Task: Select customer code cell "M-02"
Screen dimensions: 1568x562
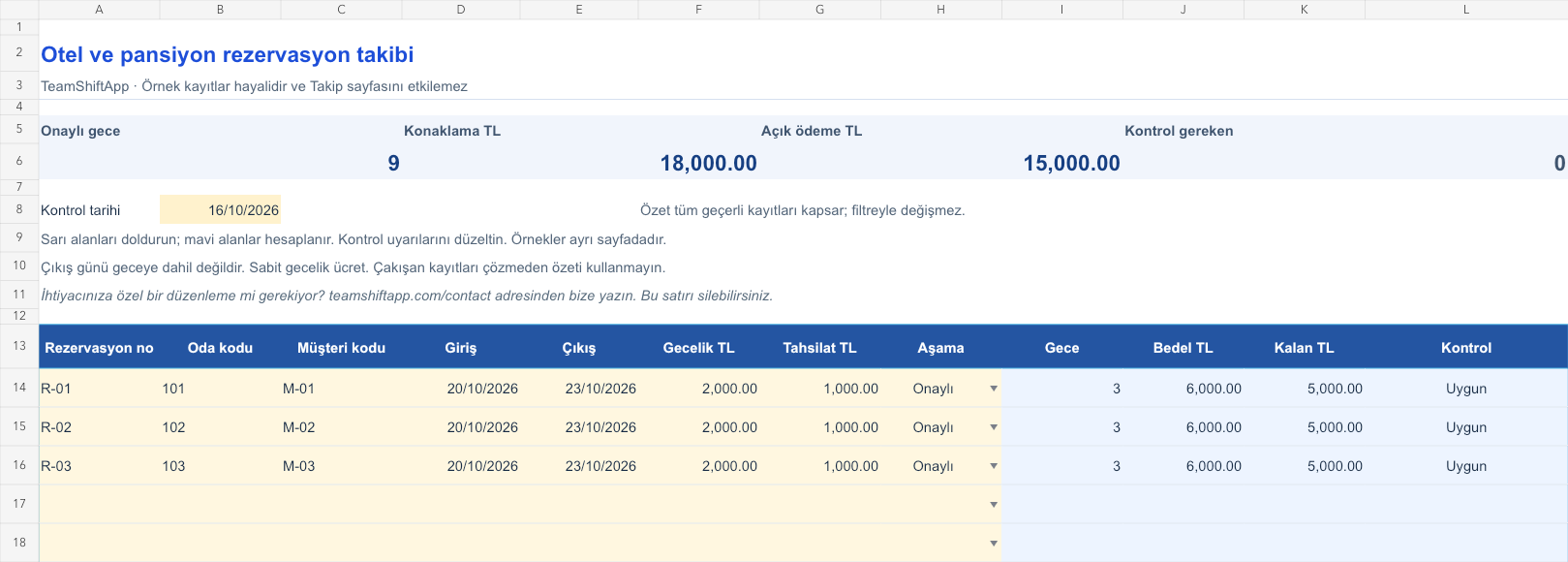Action: [341, 427]
